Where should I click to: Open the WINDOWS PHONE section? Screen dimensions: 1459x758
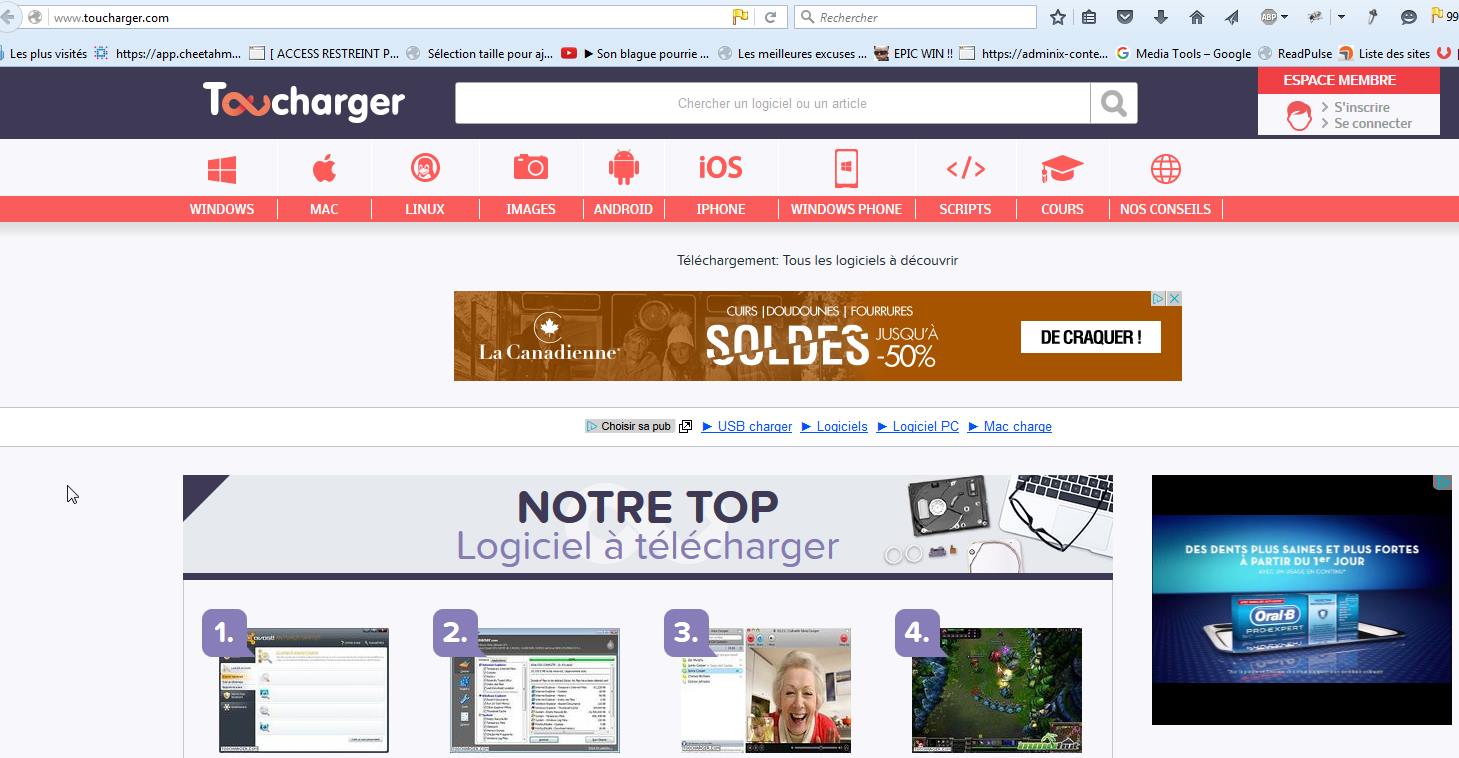click(846, 209)
